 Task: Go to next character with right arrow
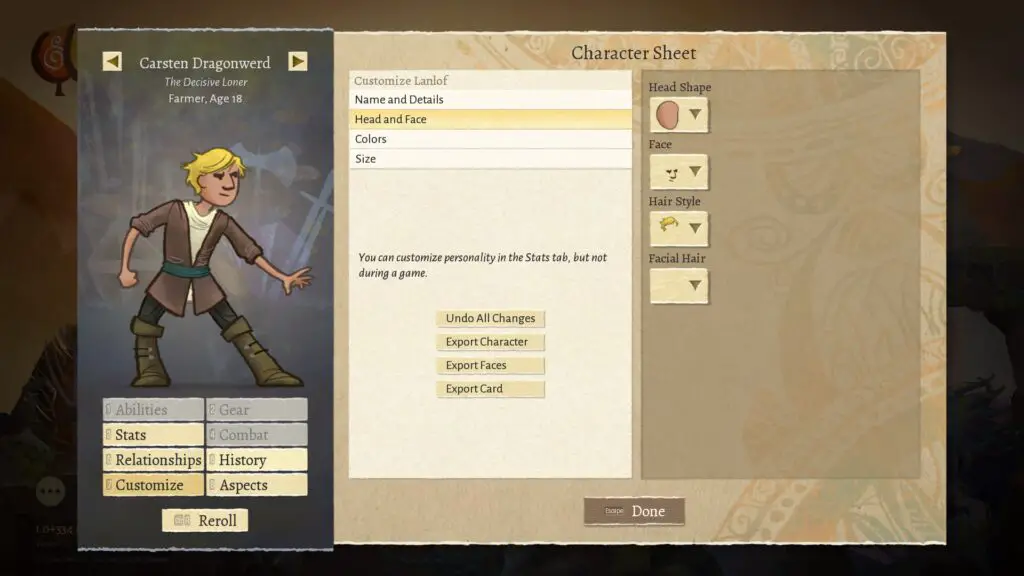coord(298,61)
